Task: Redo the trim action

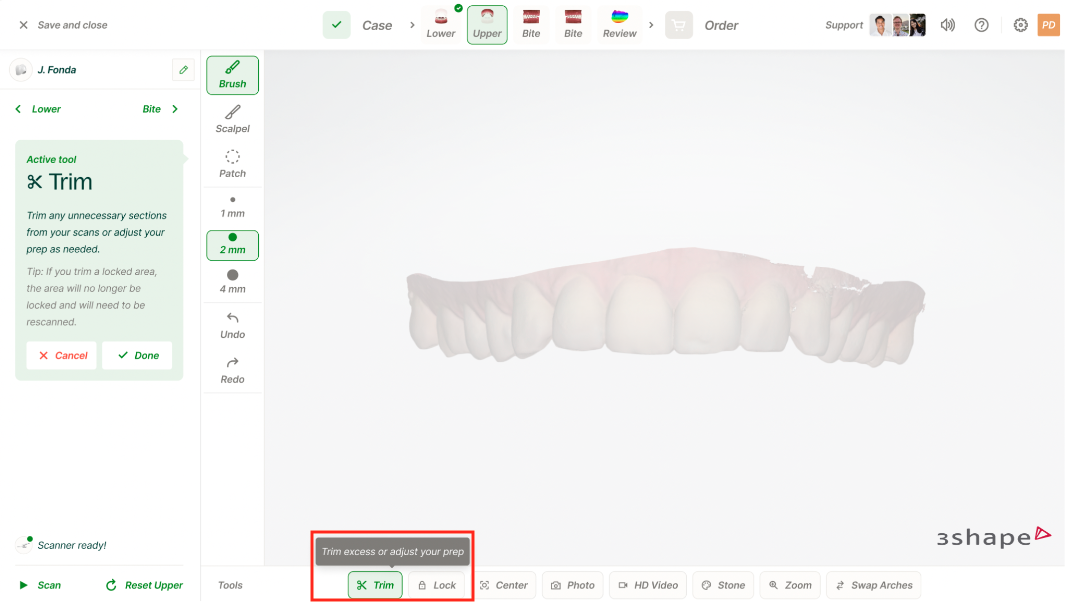Action: tap(232, 370)
